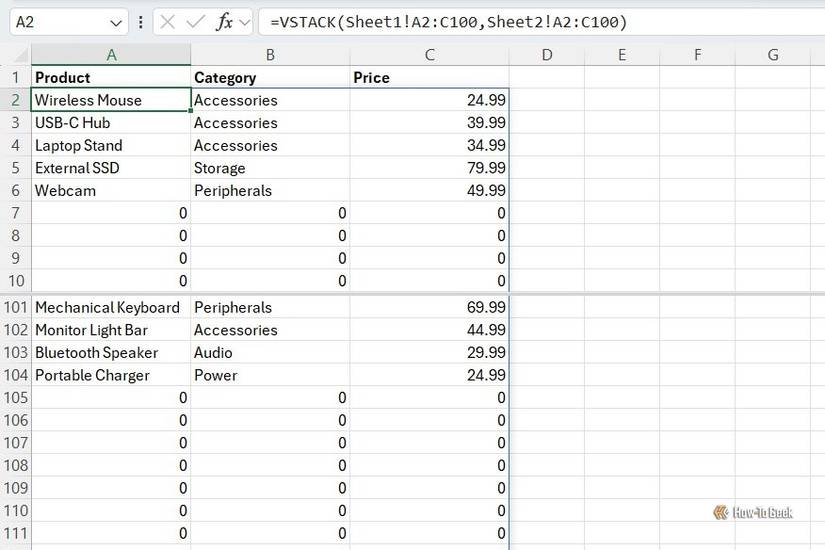Click the 44.99 price cell

[429, 330]
